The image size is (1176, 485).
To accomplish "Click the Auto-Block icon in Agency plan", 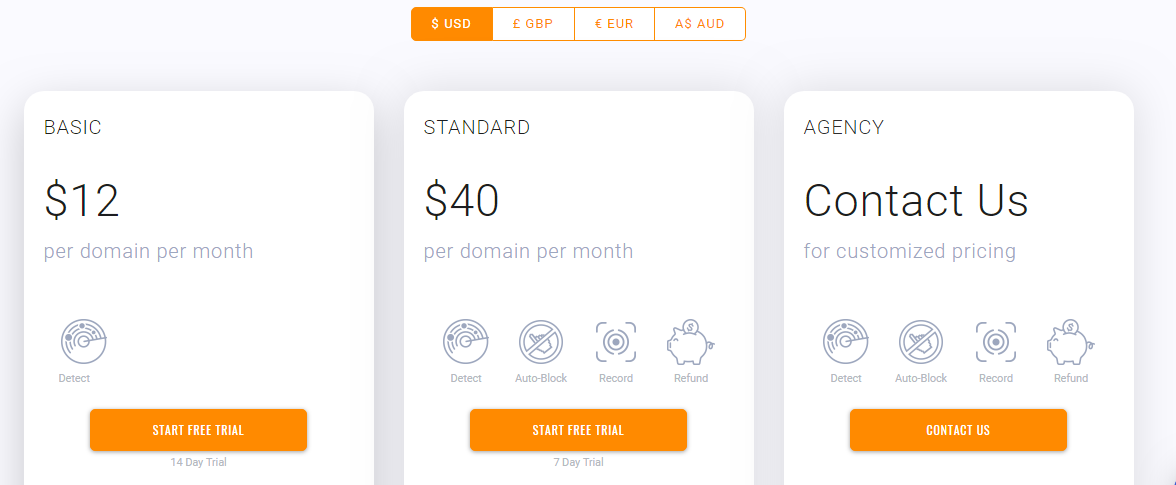I will coord(921,342).
